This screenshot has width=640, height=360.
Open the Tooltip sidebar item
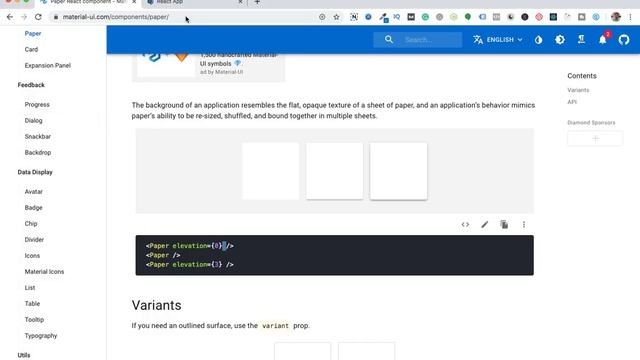click(x=34, y=320)
